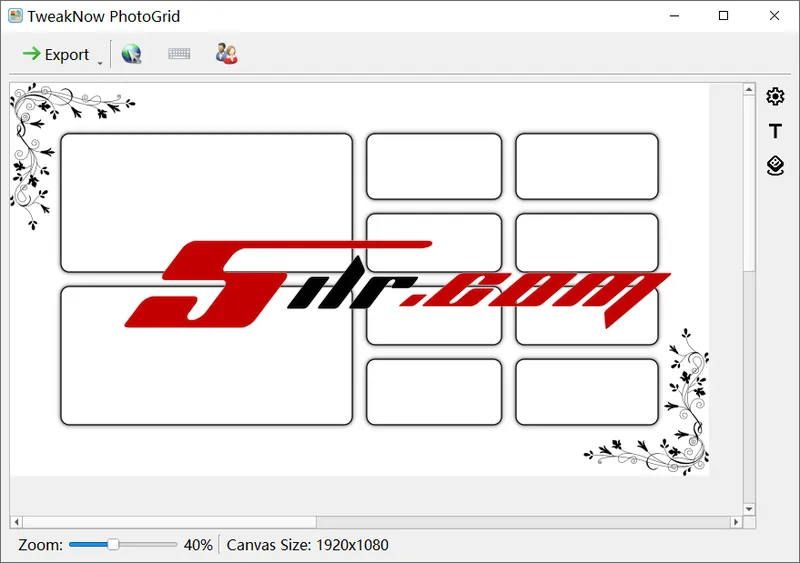Click the globe website icon

[x=132, y=54]
